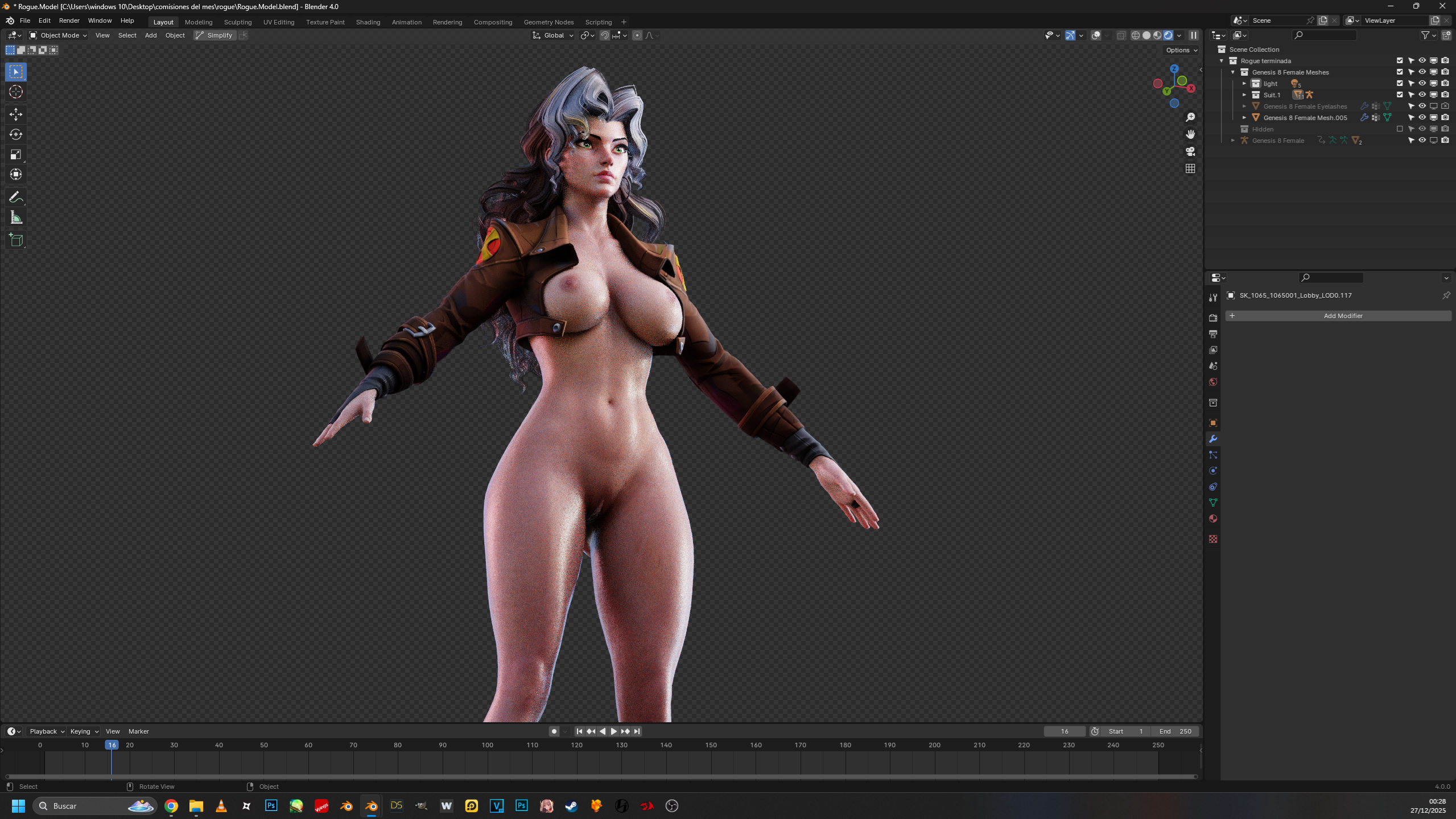Hide Genesis 8 Female Mesh.005 in viewport
Image resolution: width=1456 pixels, height=819 pixels.
coord(1422,118)
